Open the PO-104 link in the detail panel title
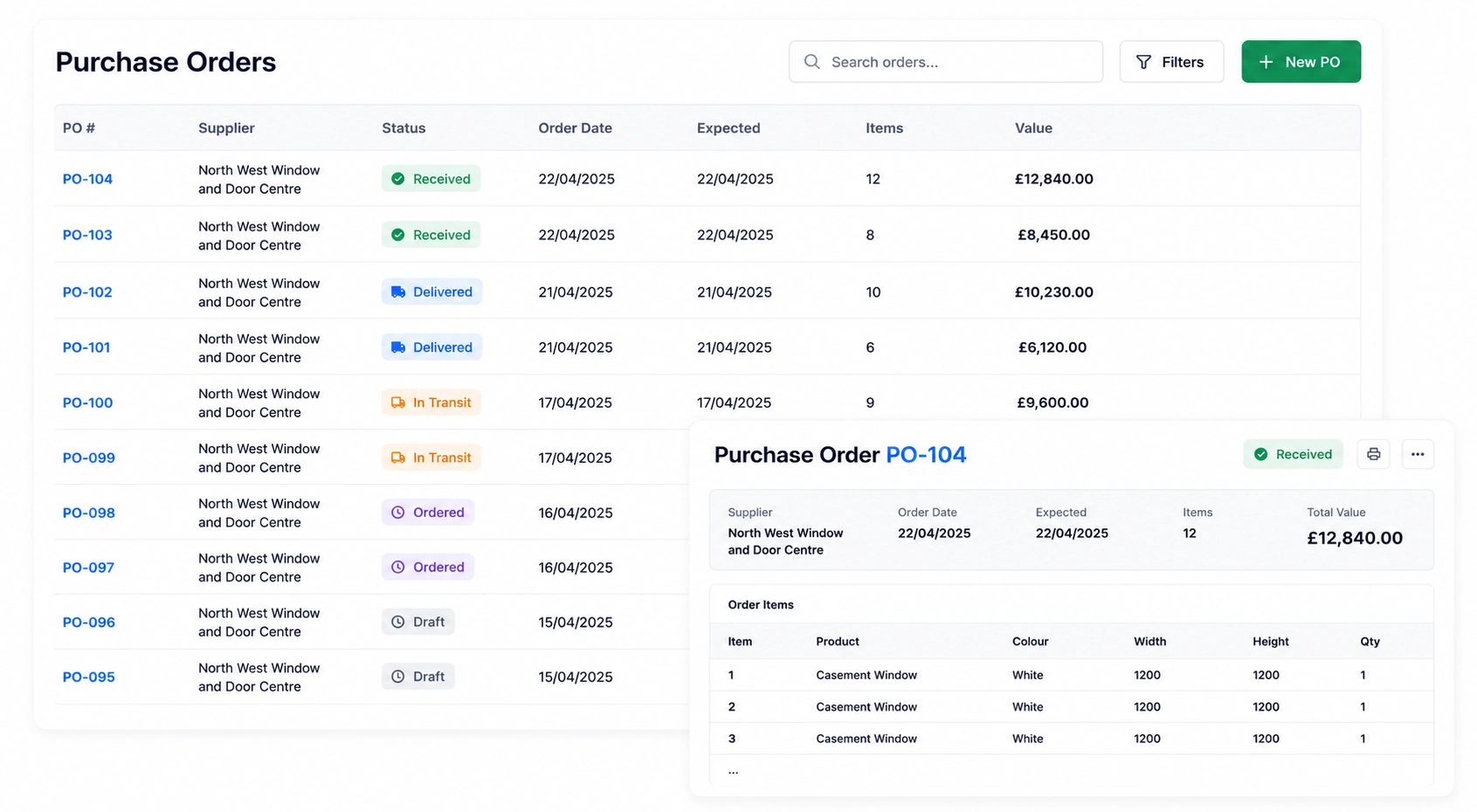The image size is (1477, 812). 926,455
